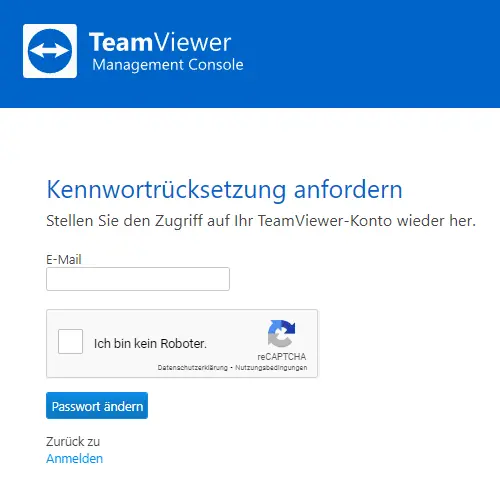Click the word 'Console' in the header
This screenshot has width=500, height=491.
[216, 64]
